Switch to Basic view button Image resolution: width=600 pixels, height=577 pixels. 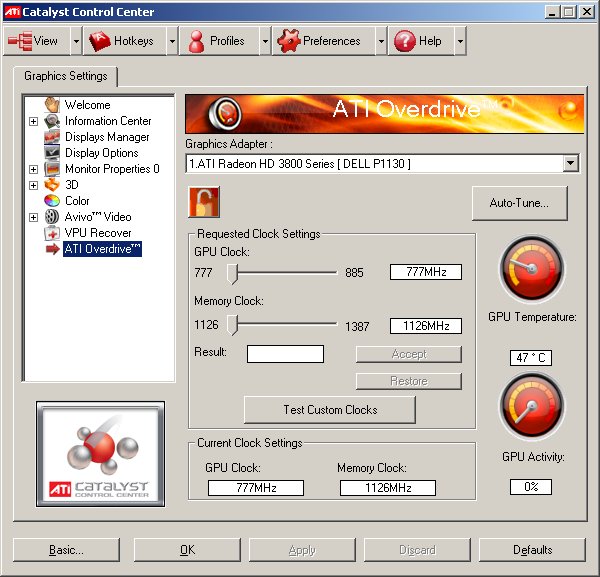[x=66, y=550]
